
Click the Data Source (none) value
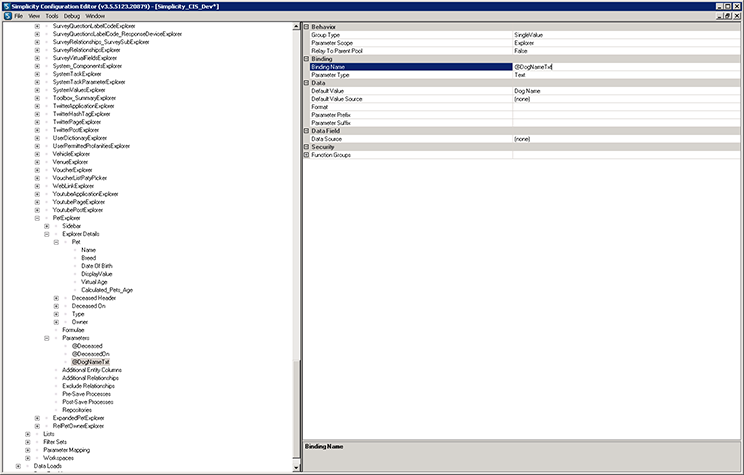tap(626, 139)
